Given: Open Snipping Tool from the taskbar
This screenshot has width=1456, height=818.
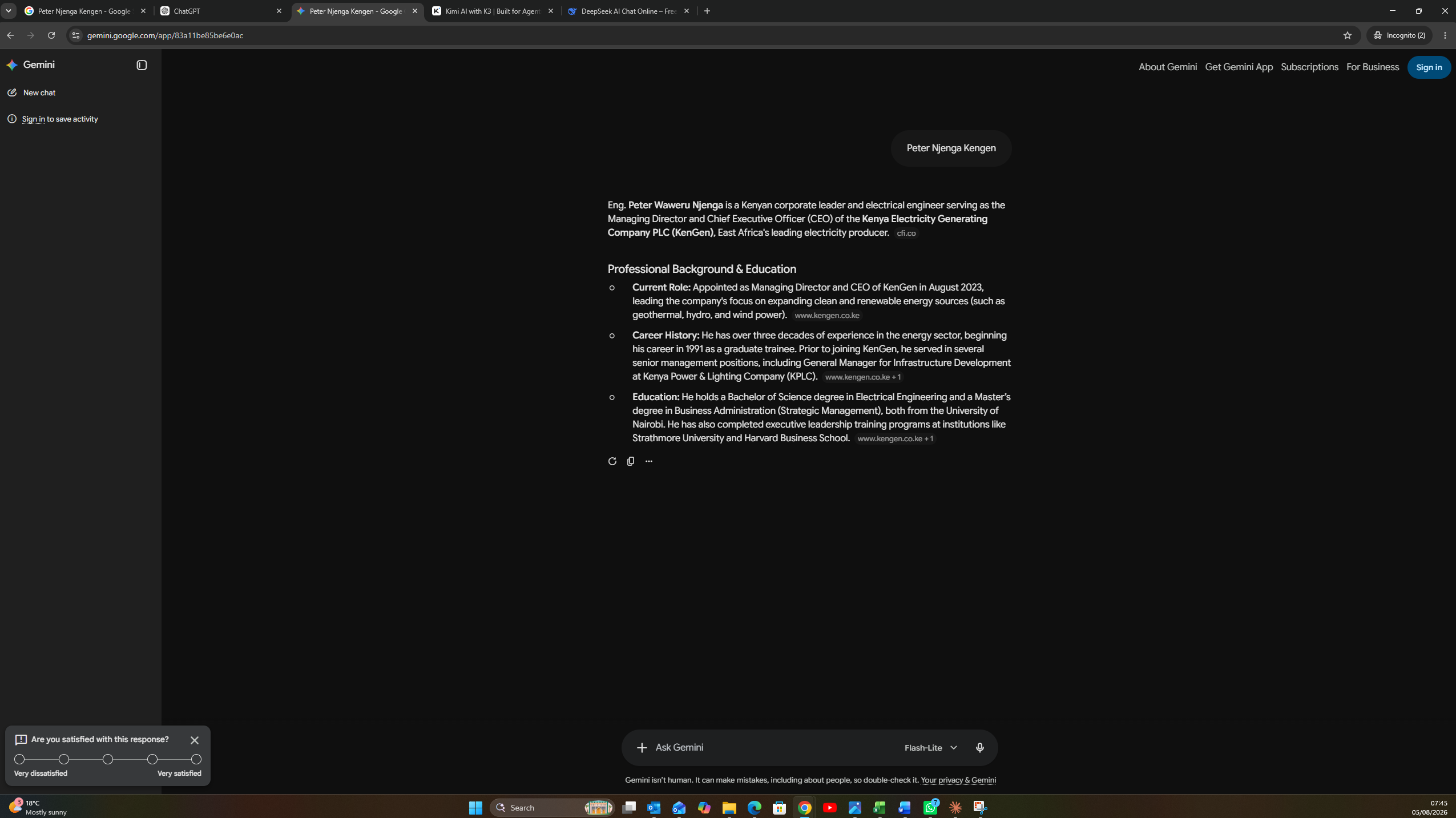Looking at the screenshot, I should pos(980,807).
